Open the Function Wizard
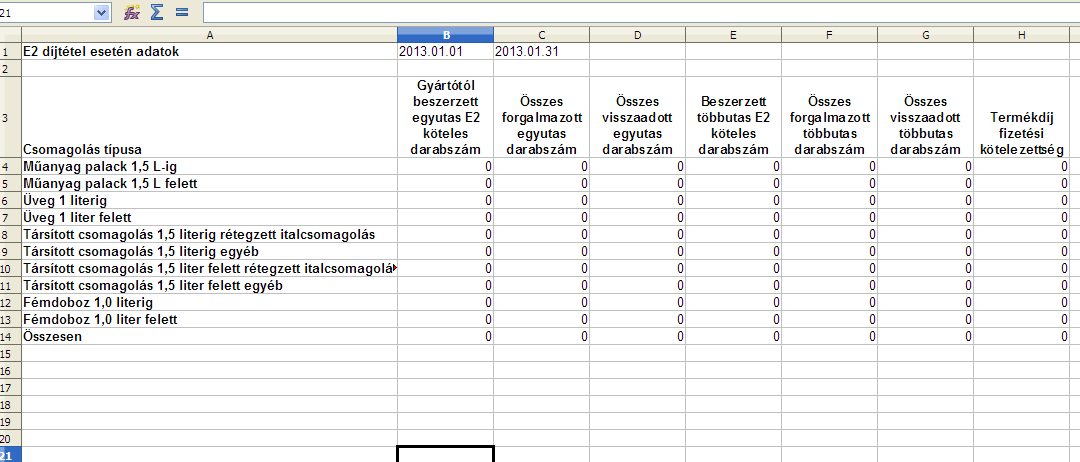 (x=132, y=12)
